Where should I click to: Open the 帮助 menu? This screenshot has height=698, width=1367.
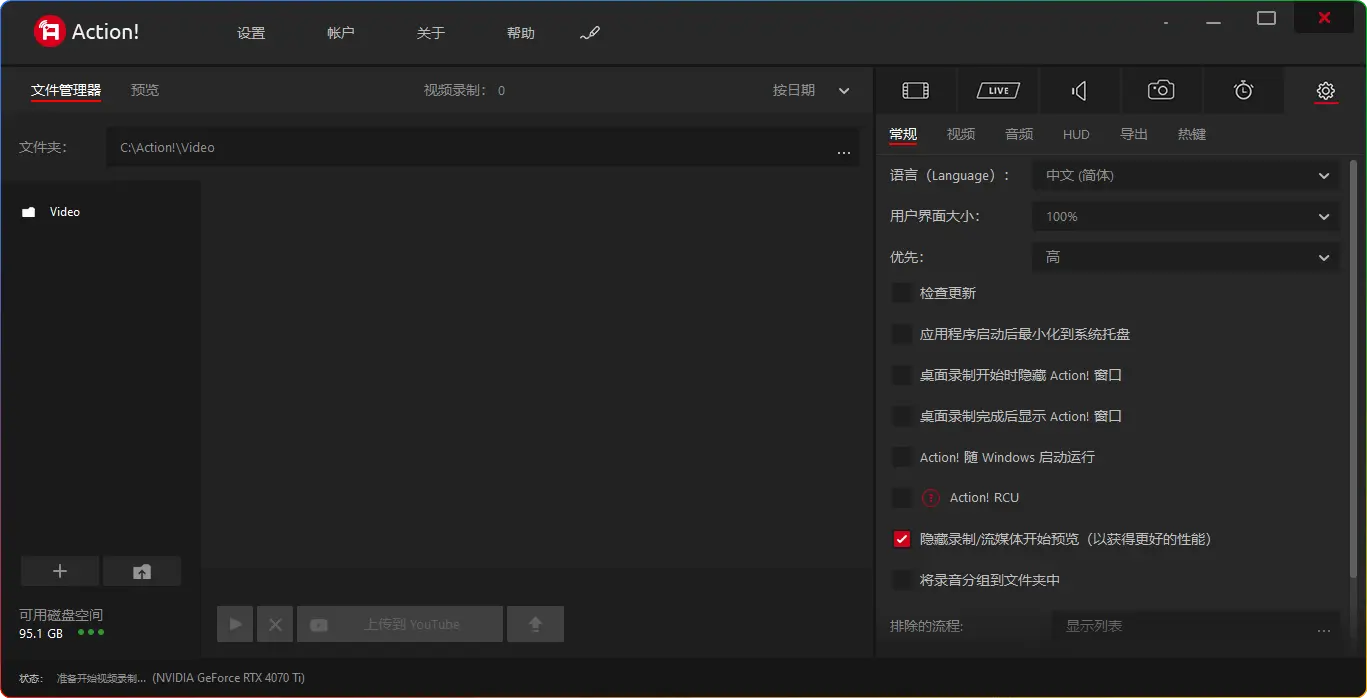520,33
